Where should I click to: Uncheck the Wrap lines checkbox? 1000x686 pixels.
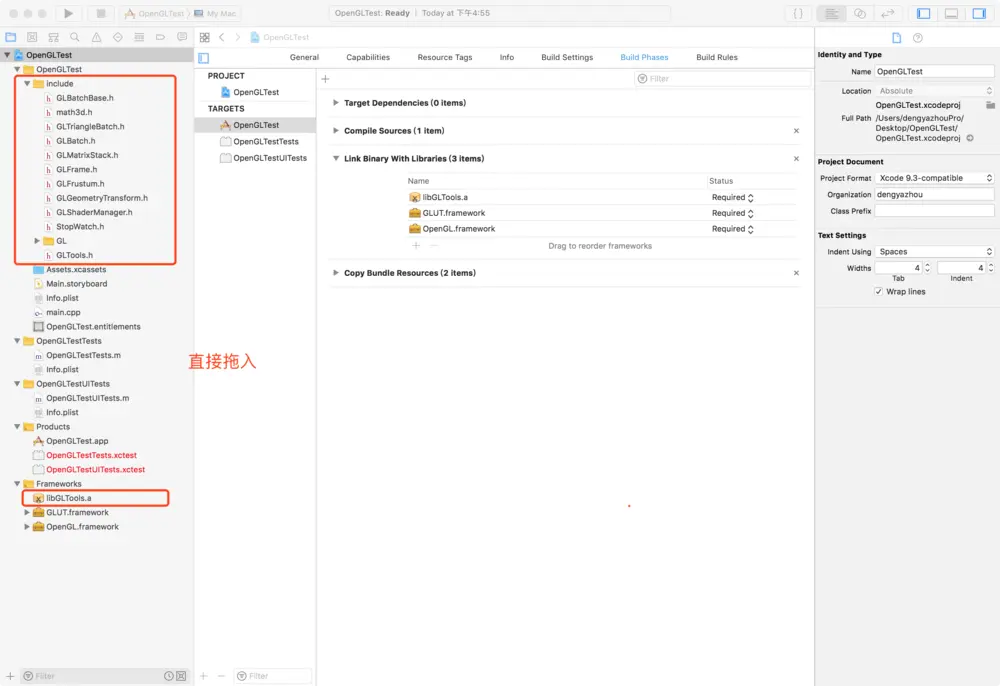coord(879,291)
